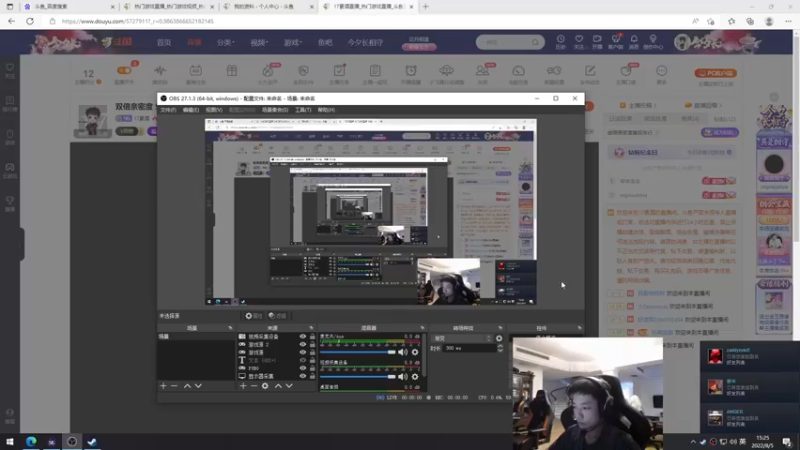
Task: Mute the 视频采集设备 mixer channel
Action: coord(403,377)
